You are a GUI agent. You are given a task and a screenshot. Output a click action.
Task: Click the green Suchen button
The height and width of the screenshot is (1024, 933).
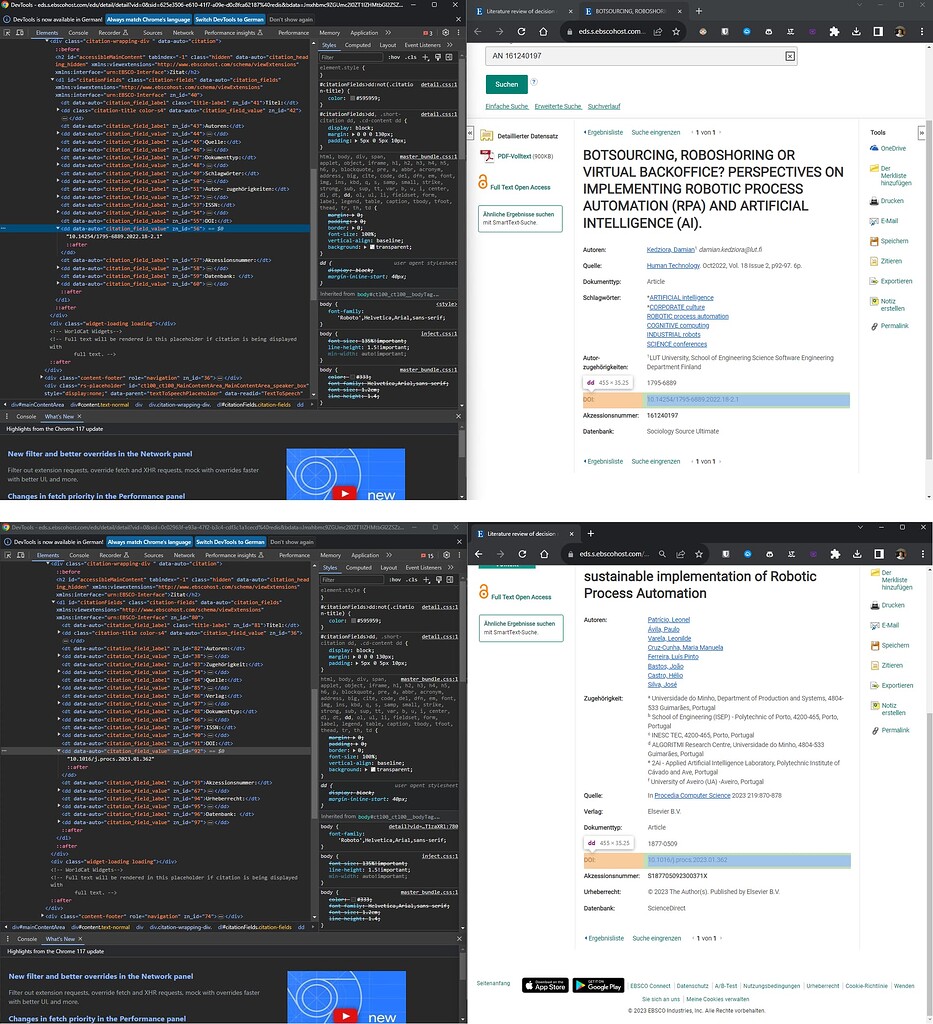click(x=506, y=84)
